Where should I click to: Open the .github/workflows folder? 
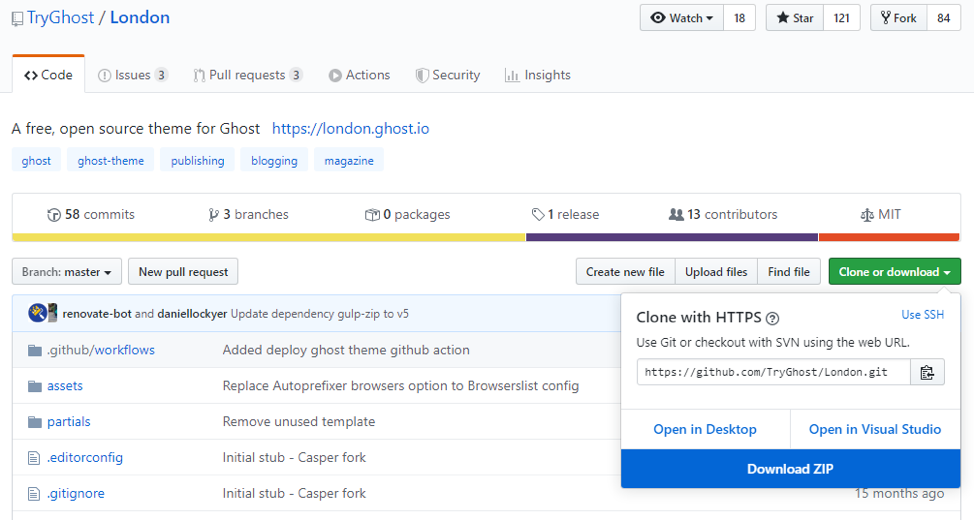tap(101, 350)
